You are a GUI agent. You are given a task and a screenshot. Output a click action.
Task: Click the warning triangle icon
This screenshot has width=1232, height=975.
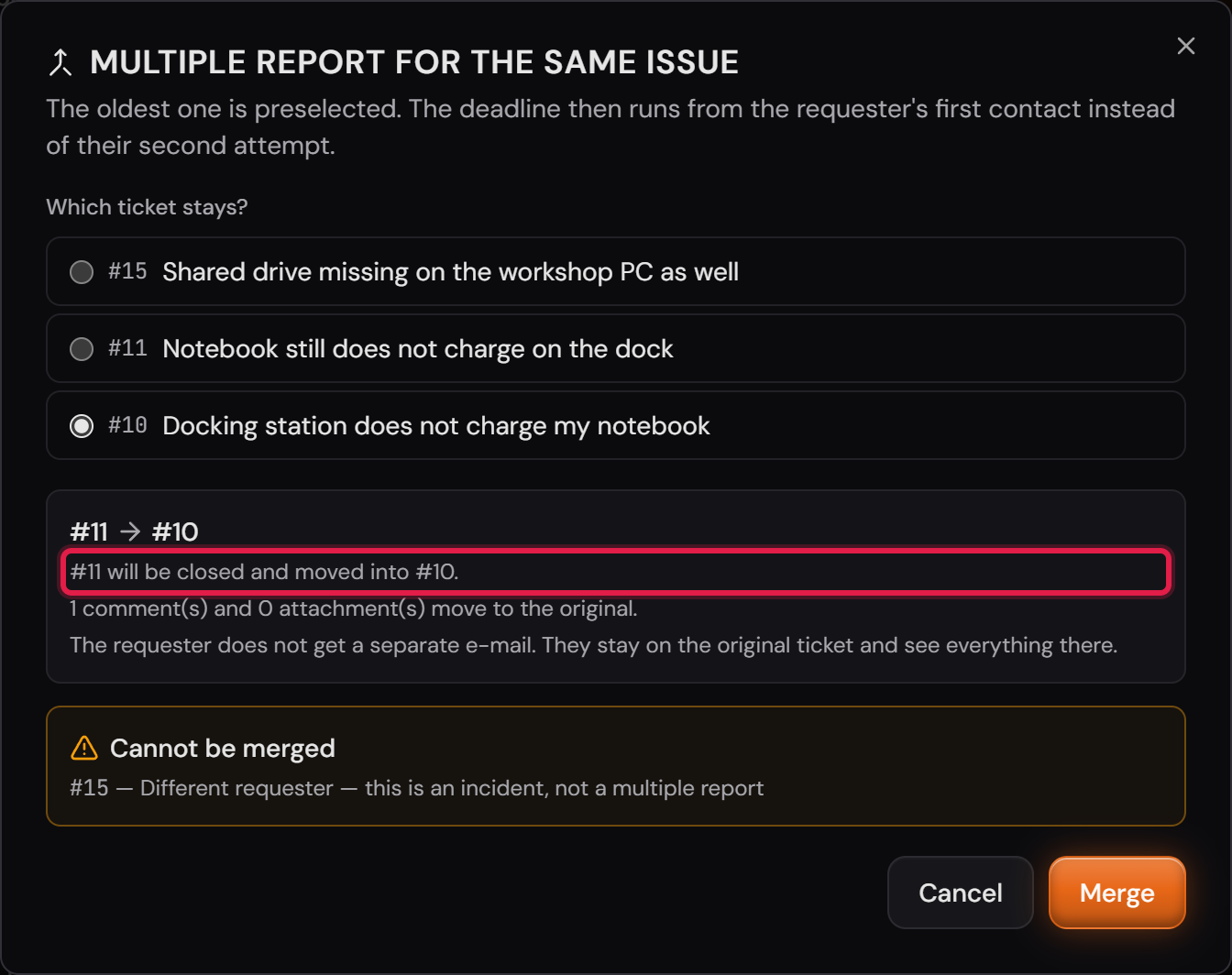pyautogui.click(x=84, y=748)
